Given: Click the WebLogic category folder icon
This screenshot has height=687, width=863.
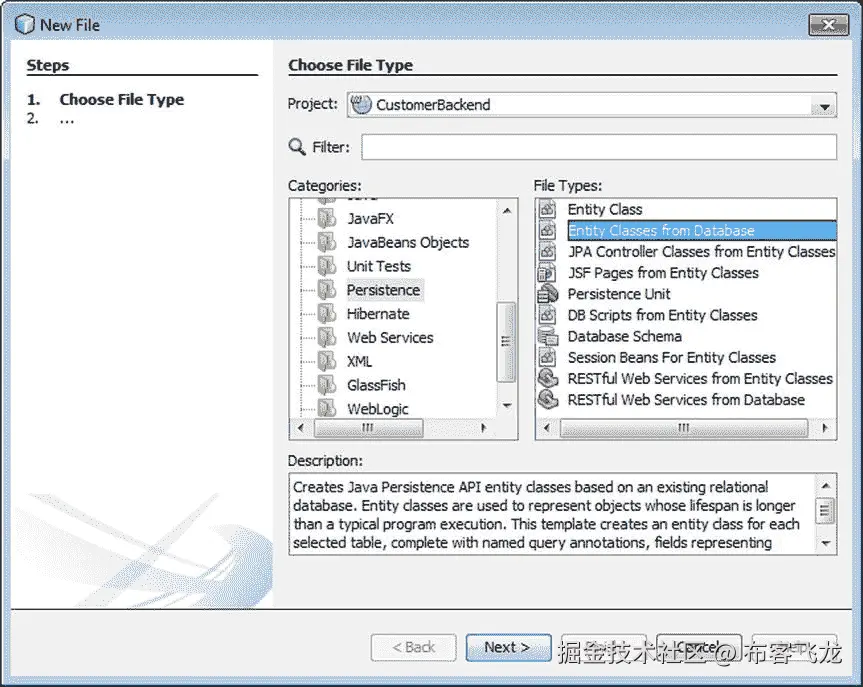Looking at the screenshot, I should coord(327,408).
